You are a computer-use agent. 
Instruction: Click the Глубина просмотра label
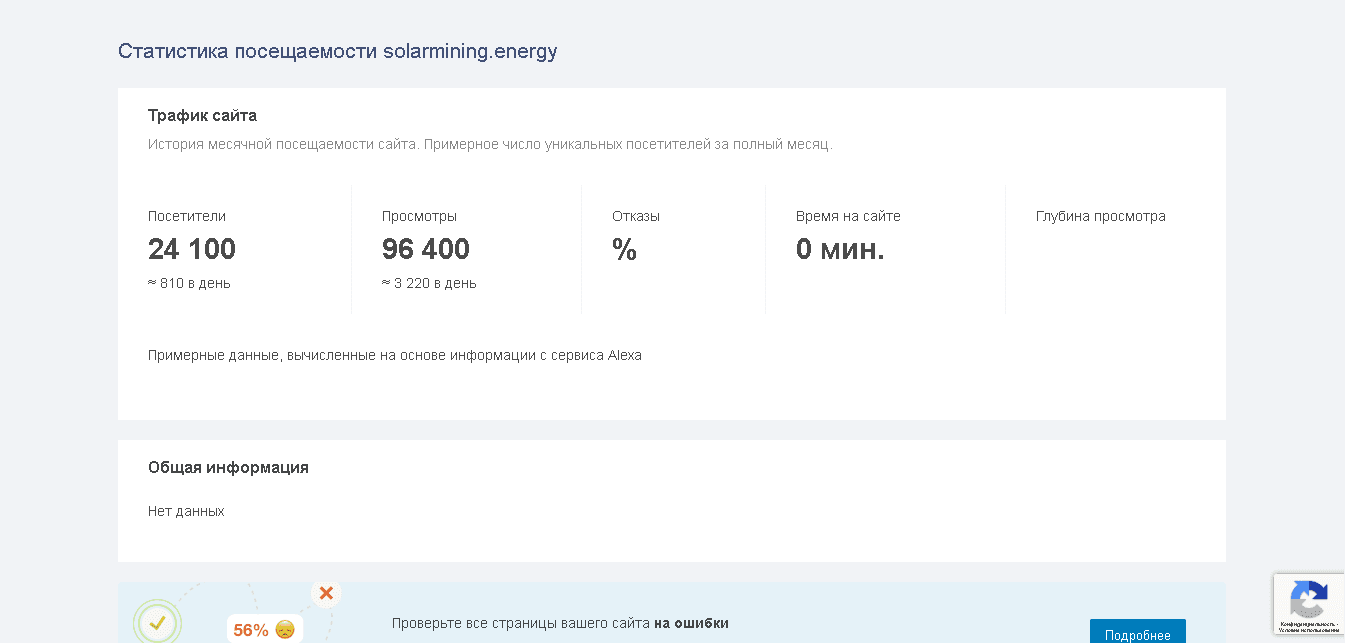[1100, 216]
